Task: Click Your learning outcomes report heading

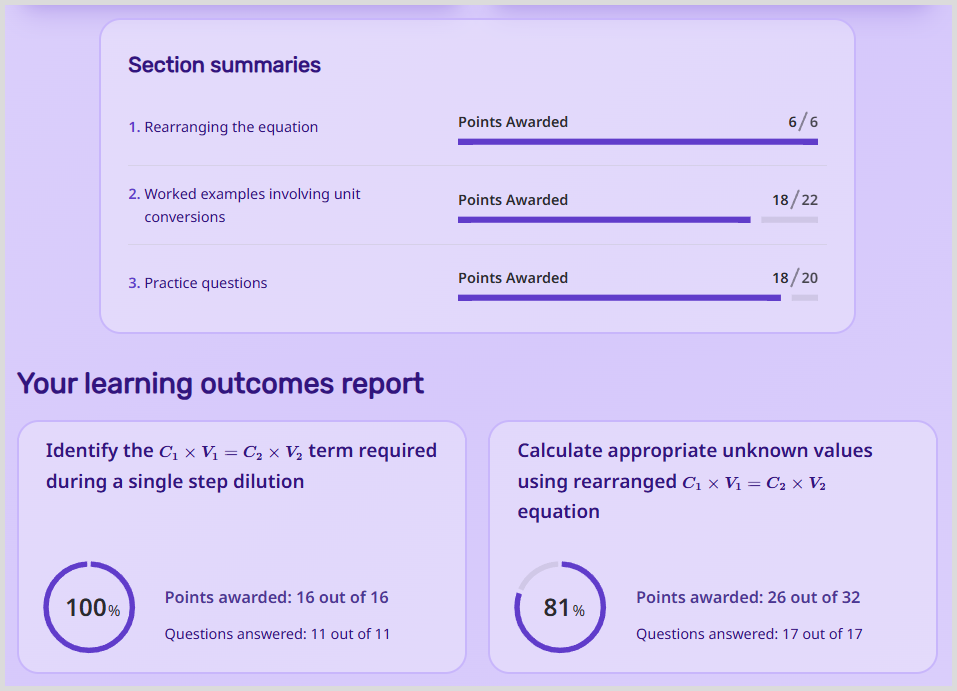Action: 221,383
